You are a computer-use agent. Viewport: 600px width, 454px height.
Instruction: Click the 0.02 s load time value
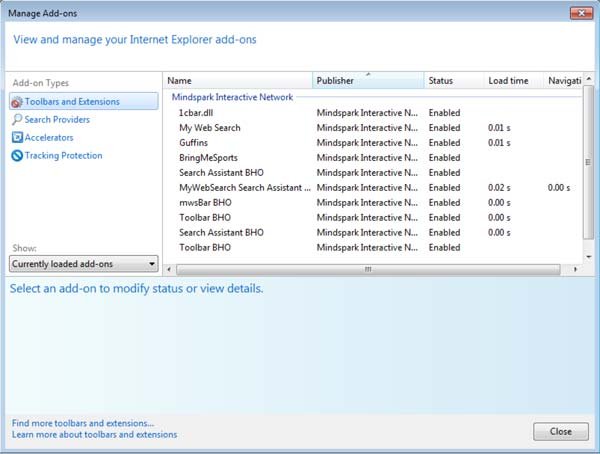(x=499, y=188)
